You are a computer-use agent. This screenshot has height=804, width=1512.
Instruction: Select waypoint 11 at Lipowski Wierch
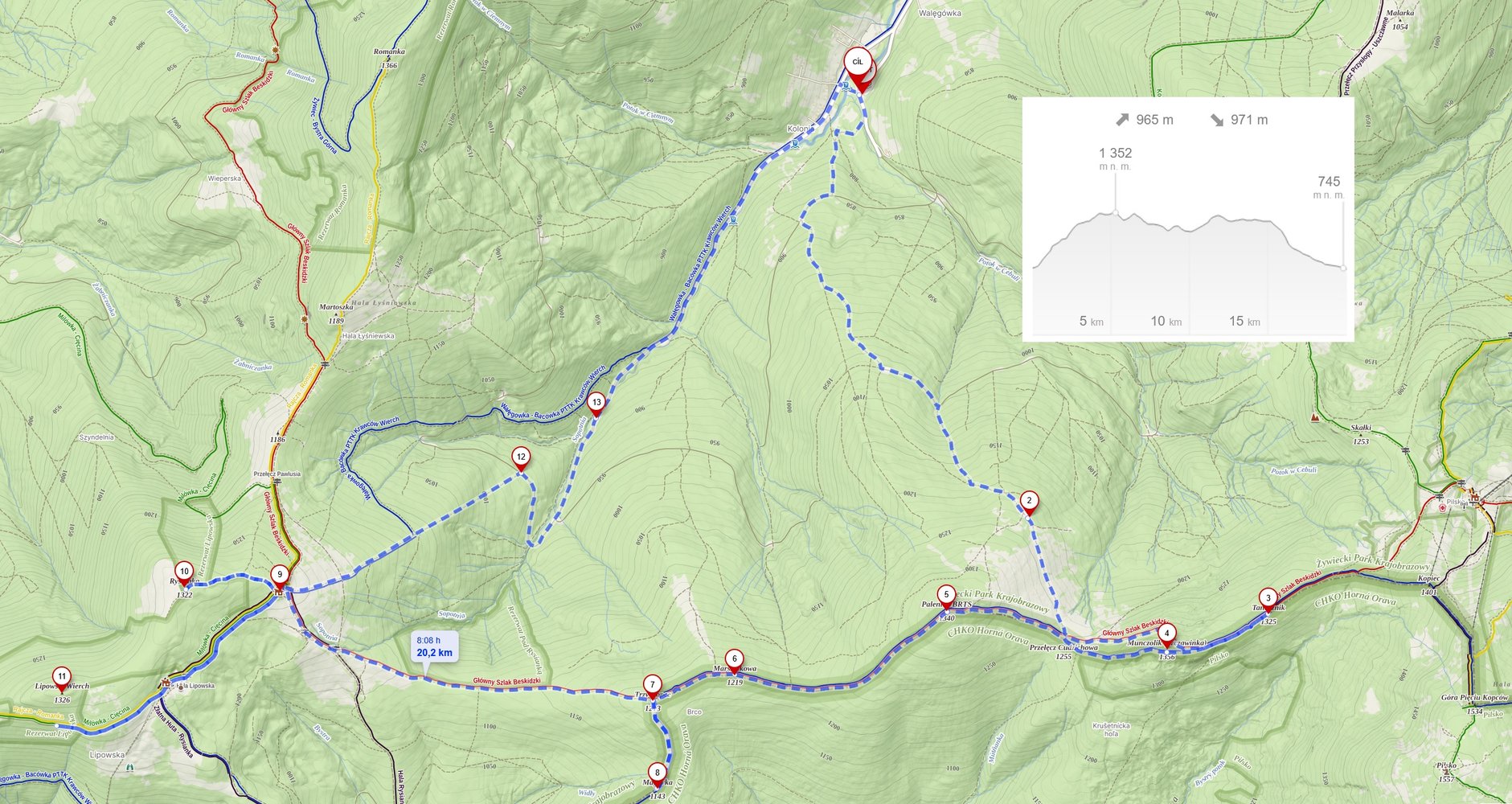[61, 679]
